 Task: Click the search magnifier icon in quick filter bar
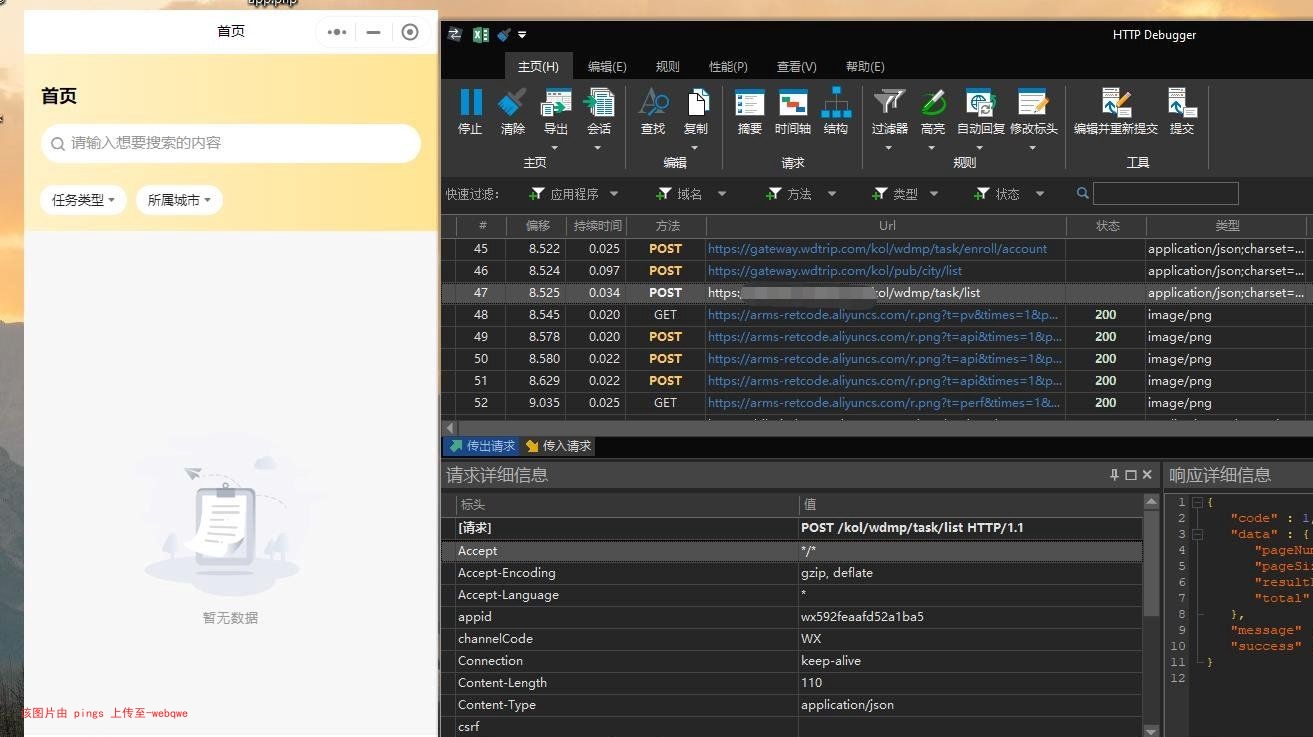pos(1083,194)
